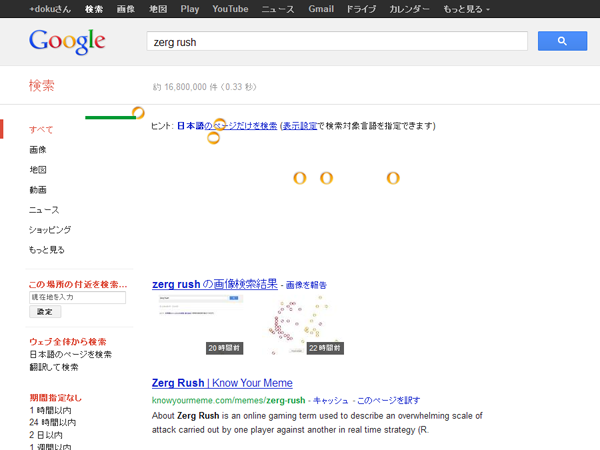Open Gmail in the top bar
The image size is (600, 450).
click(321, 9)
